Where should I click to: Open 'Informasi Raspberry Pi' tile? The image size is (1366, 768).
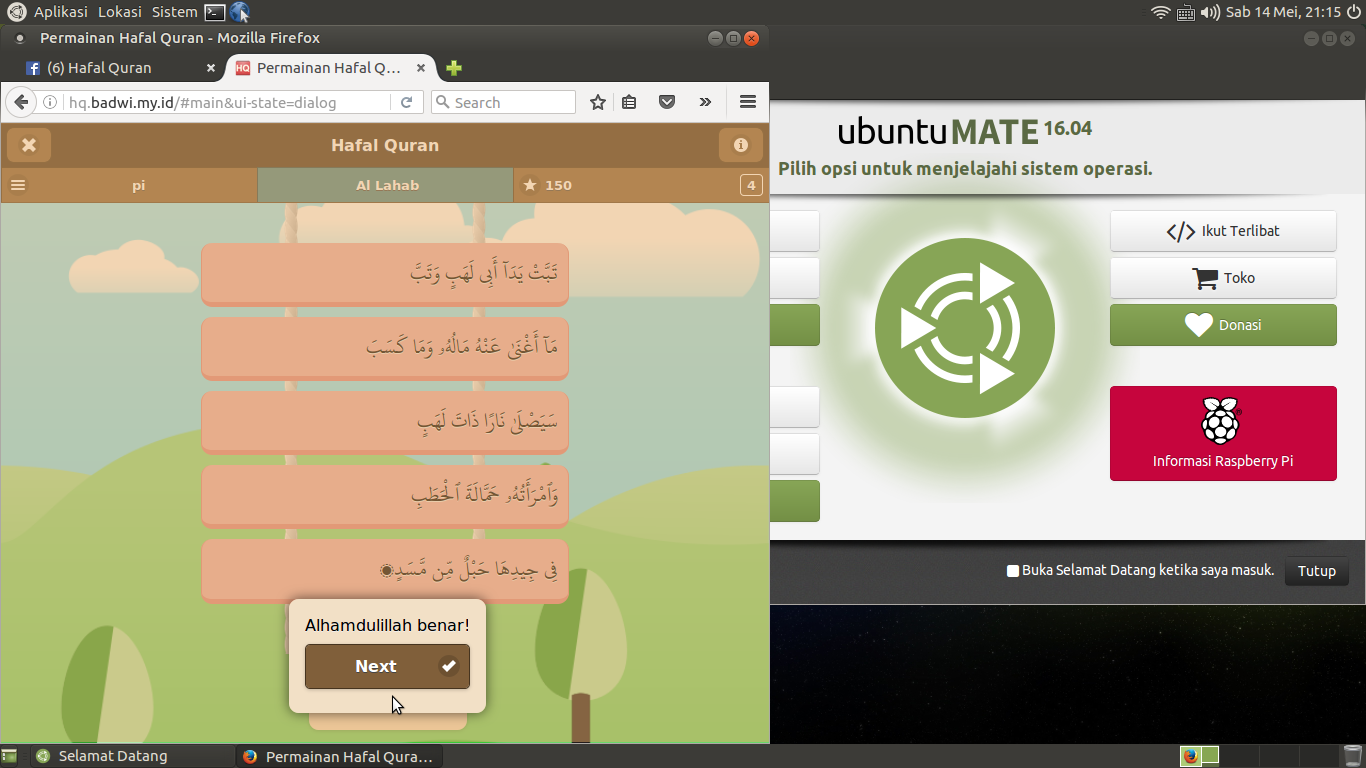click(1223, 433)
